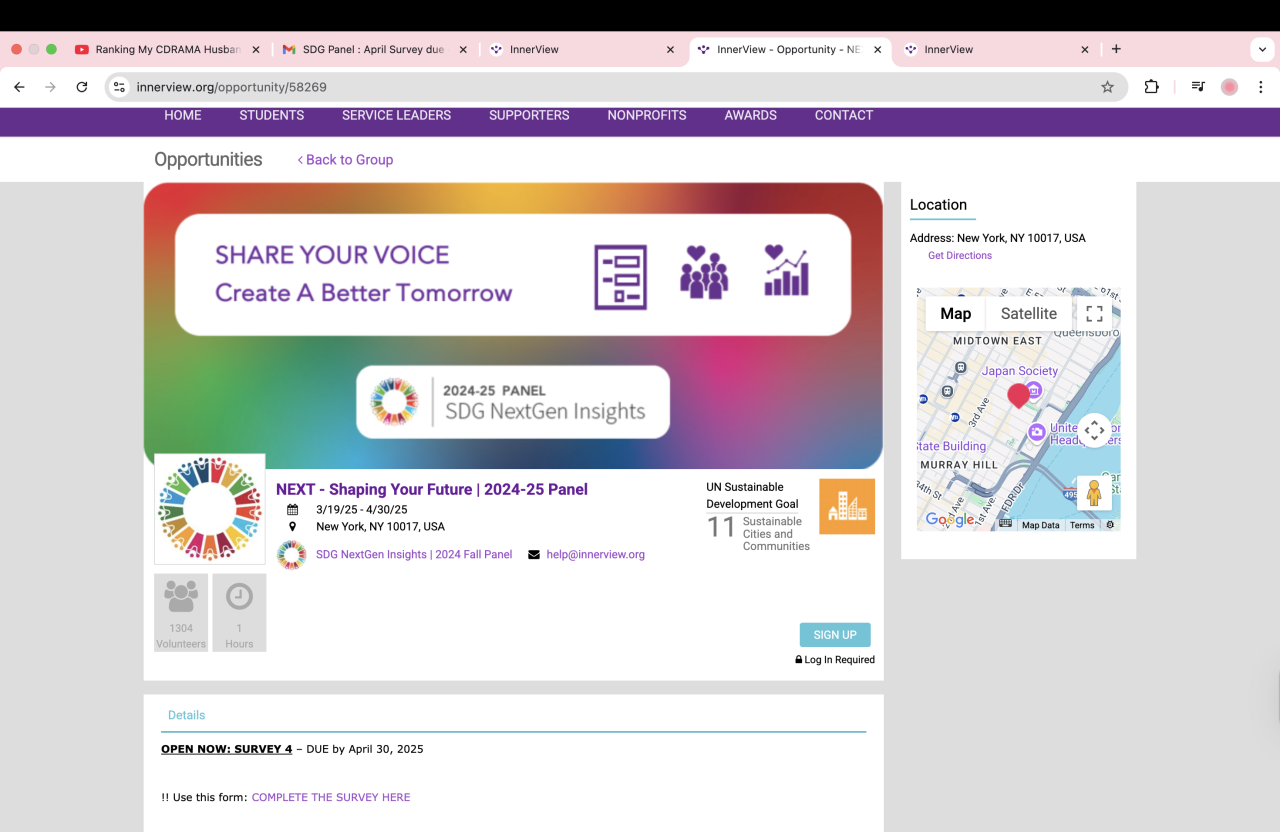Click the Street View pegman icon
The height and width of the screenshot is (832, 1280).
pos(1094,493)
